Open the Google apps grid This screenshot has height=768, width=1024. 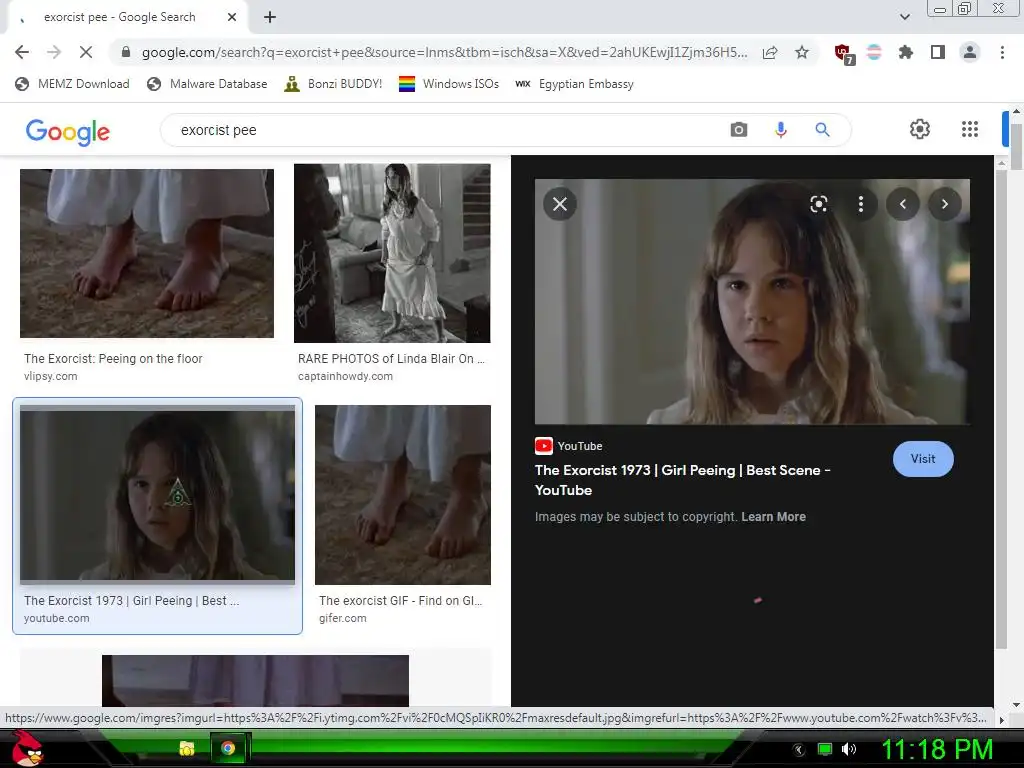[970, 129]
